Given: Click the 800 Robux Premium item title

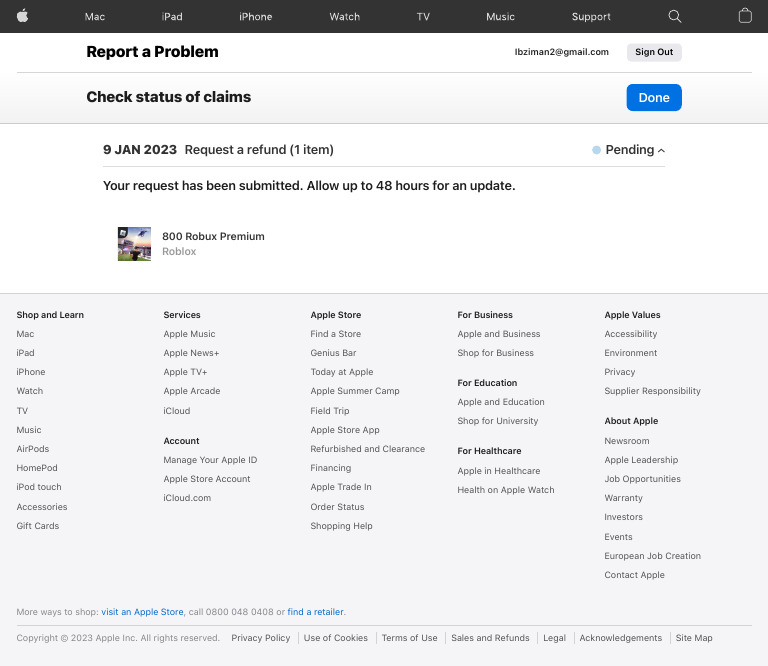Looking at the screenshot, I should coord(213,237).
